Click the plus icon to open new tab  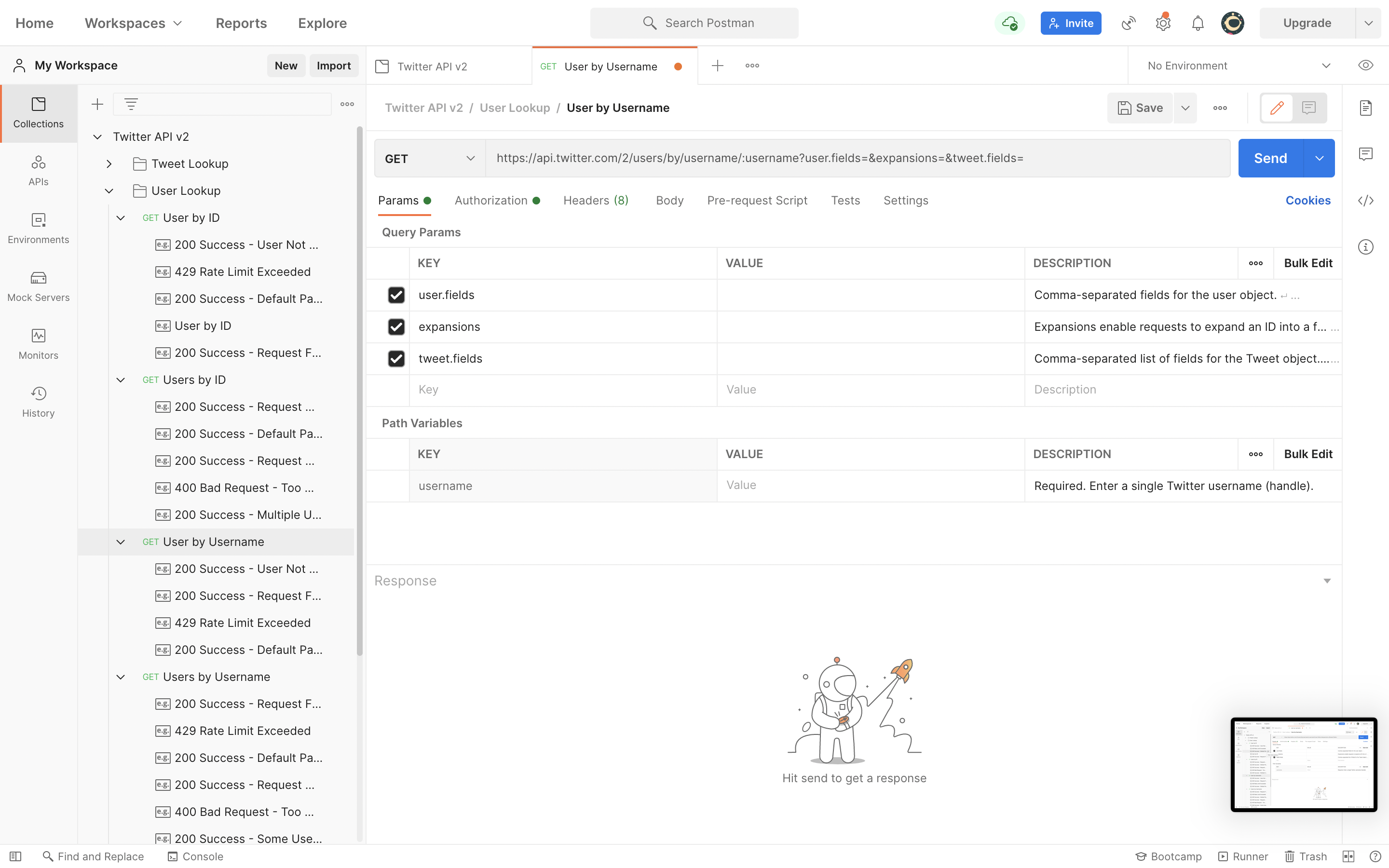tap(718, 66)
